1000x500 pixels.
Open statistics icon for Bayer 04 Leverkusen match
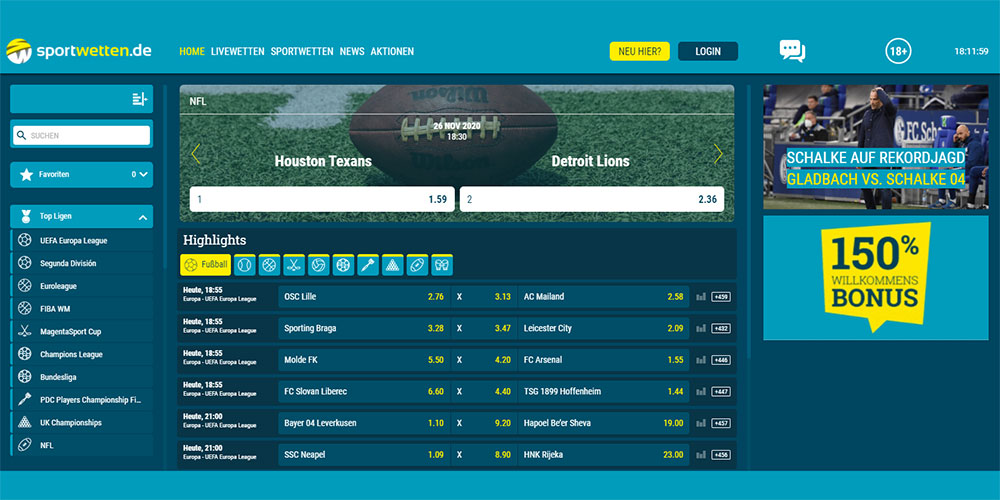701,423
